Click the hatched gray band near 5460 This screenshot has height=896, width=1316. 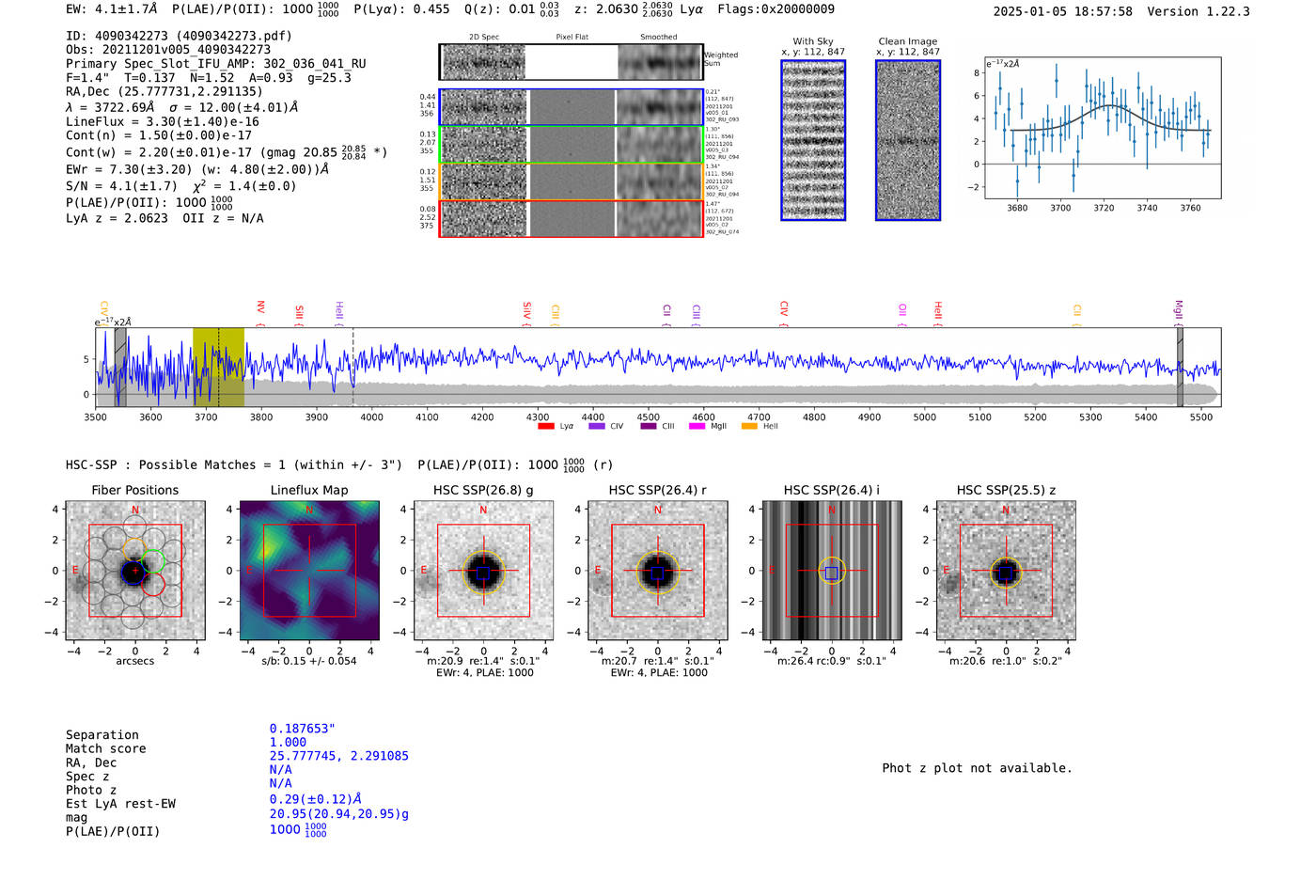point(1180,367)
